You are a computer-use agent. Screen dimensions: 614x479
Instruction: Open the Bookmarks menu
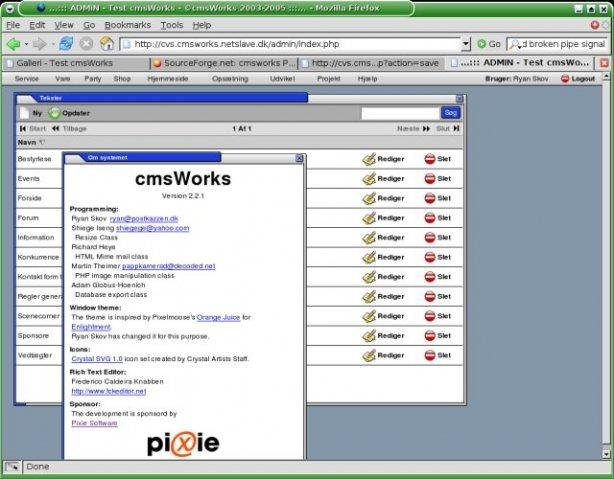(128, 25)
